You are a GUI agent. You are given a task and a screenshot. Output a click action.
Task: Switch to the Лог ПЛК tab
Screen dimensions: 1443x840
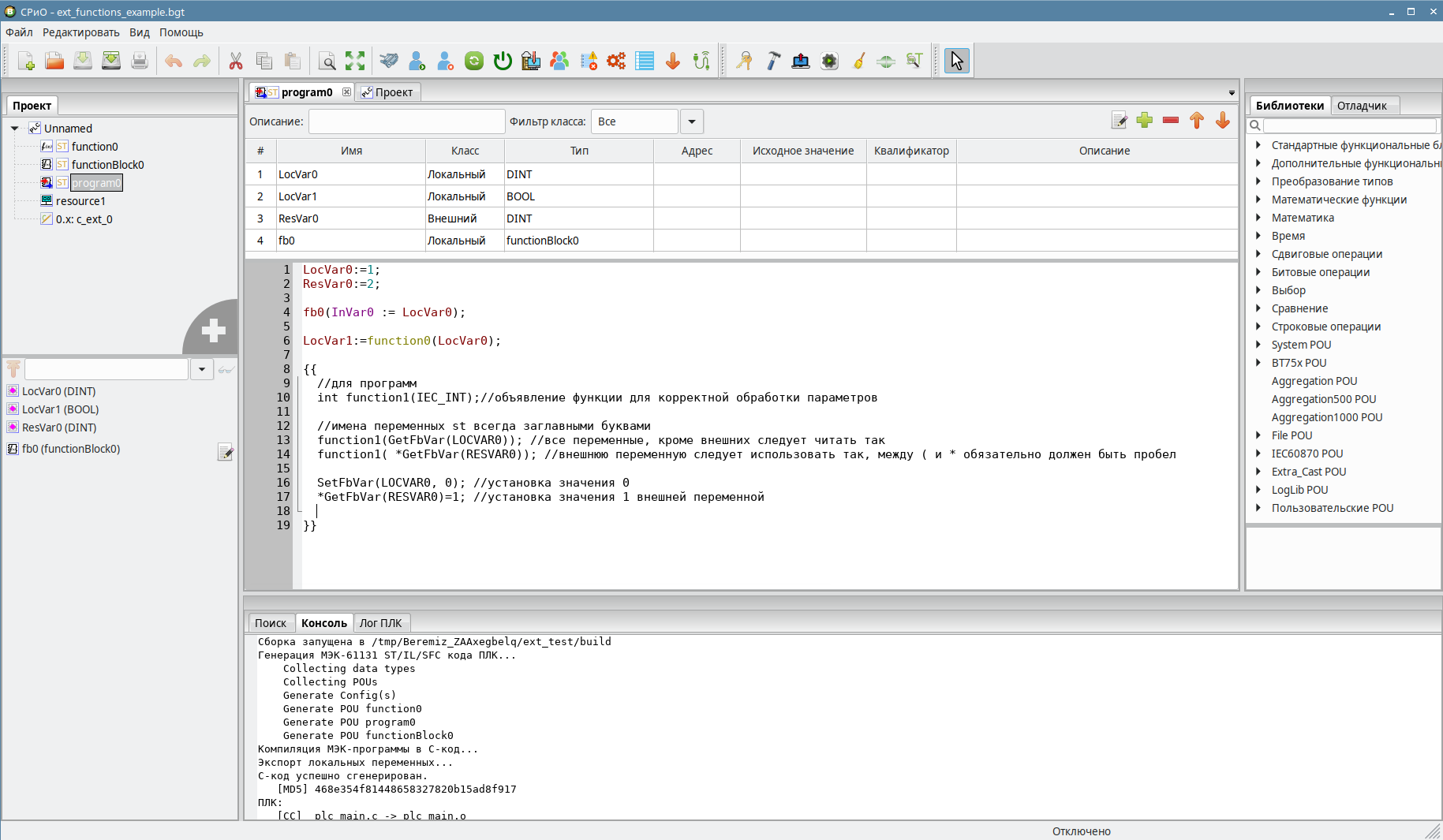click(x=380, y=623)
